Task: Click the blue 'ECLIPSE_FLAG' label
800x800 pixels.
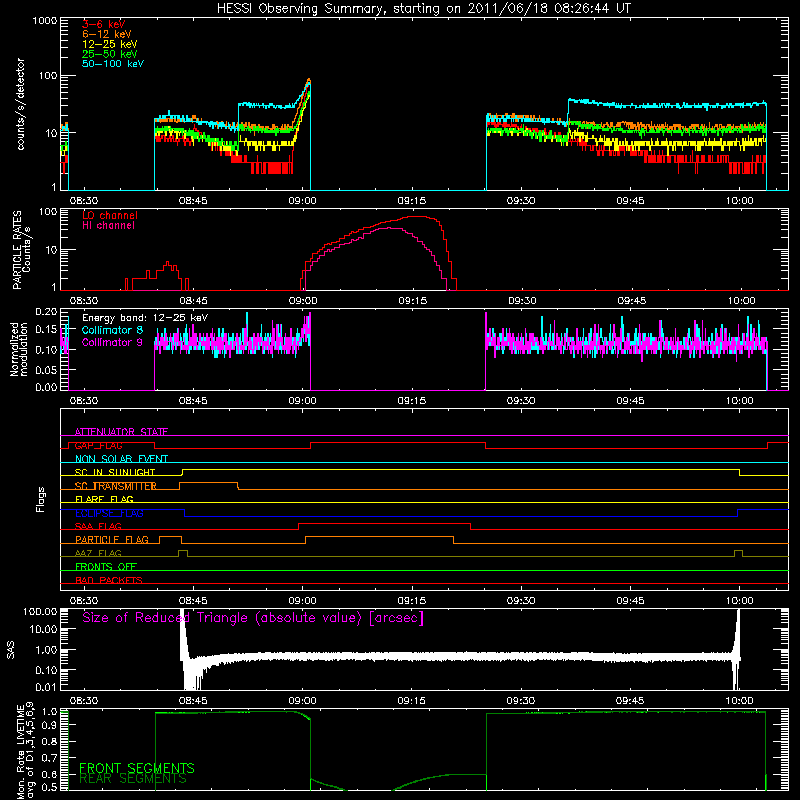Action: [x=109, y=513]
